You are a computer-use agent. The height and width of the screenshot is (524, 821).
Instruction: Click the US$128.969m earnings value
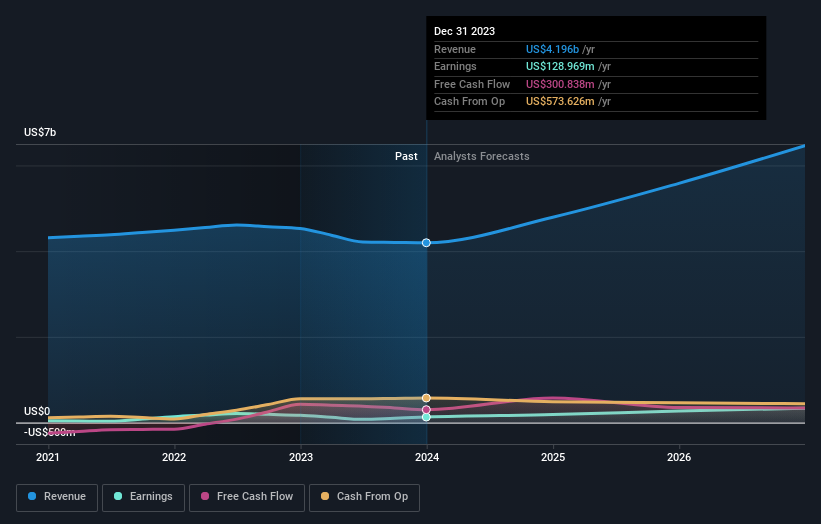[x=560, y=66]
